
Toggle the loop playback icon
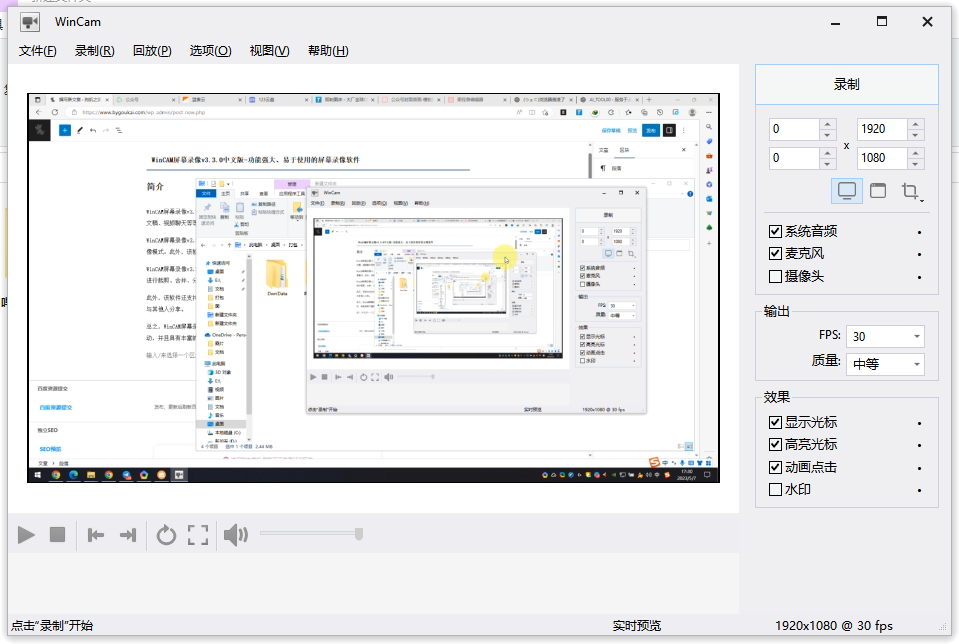[166, 535]
